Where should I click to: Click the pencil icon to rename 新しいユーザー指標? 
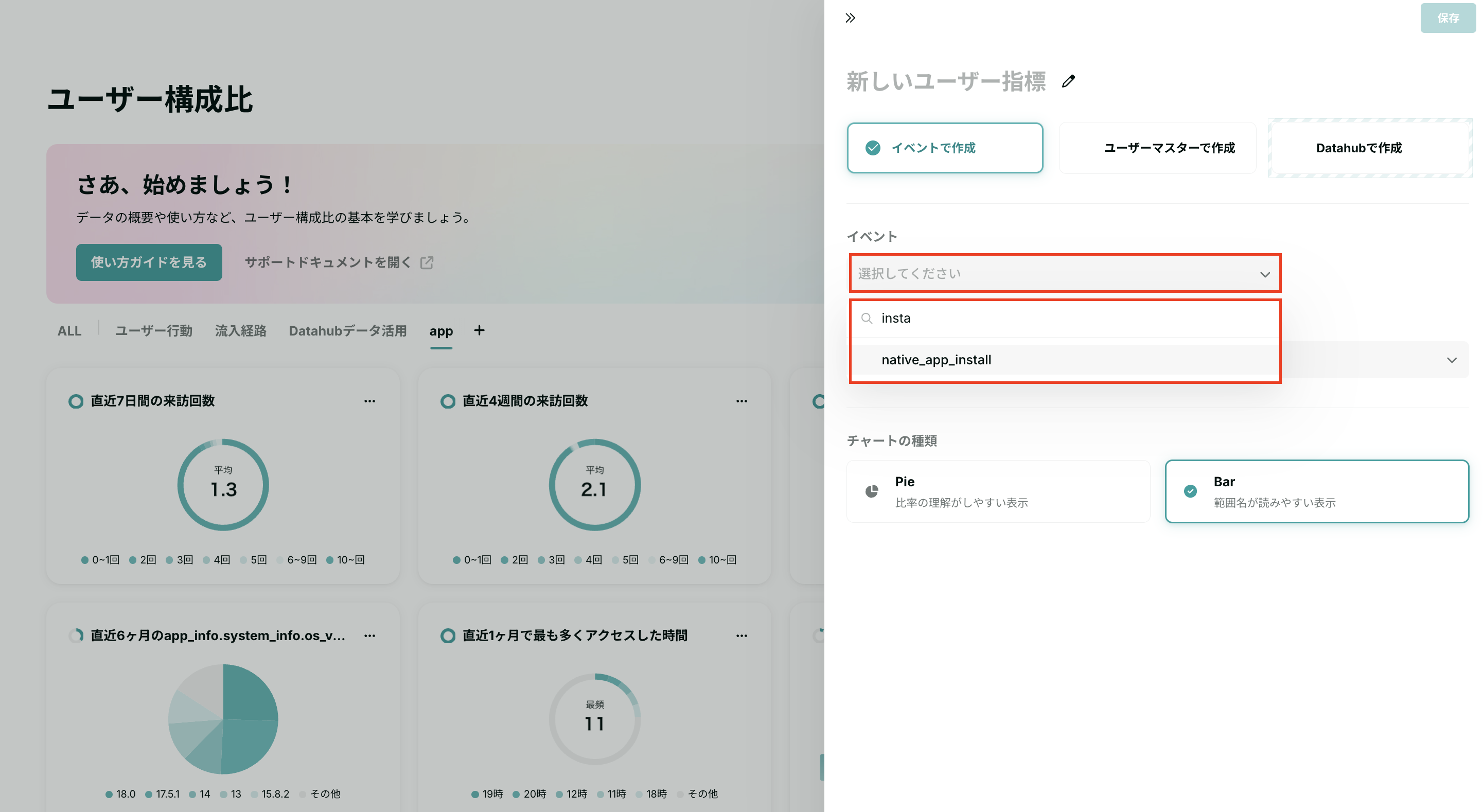[x=1068, y=81]
